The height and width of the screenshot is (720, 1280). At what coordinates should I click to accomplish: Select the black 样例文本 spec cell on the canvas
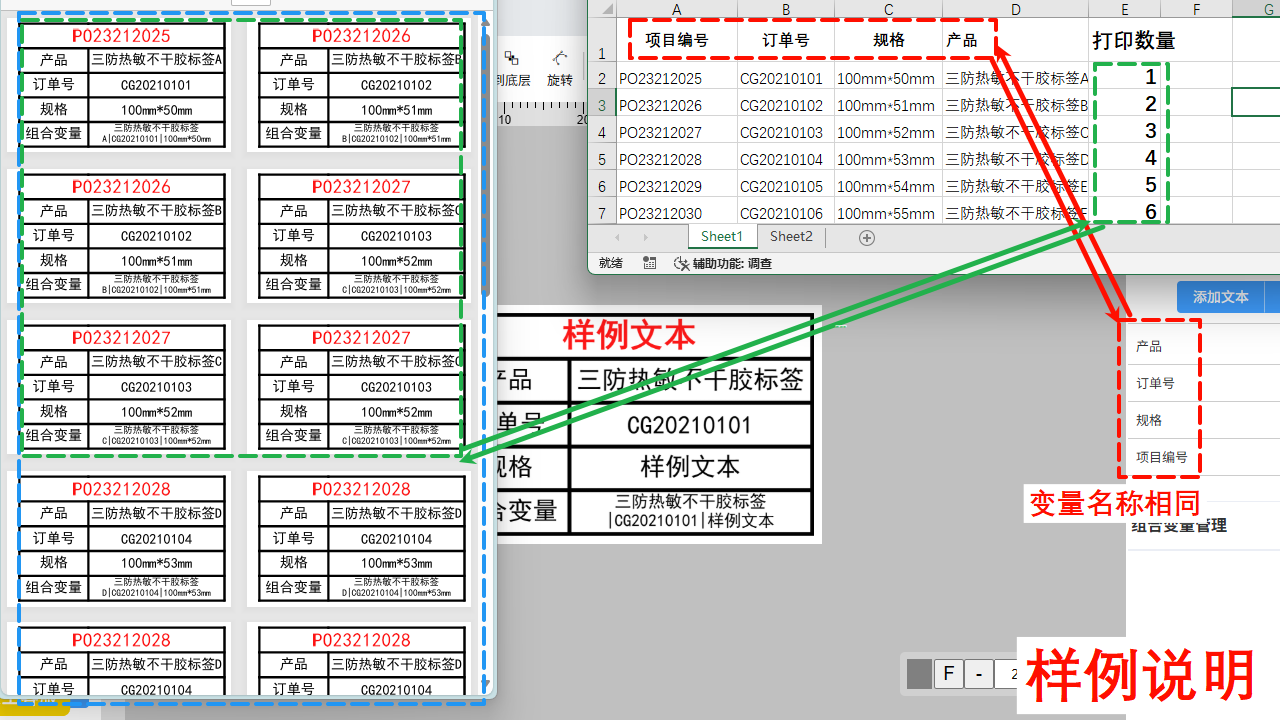point(690,466)
